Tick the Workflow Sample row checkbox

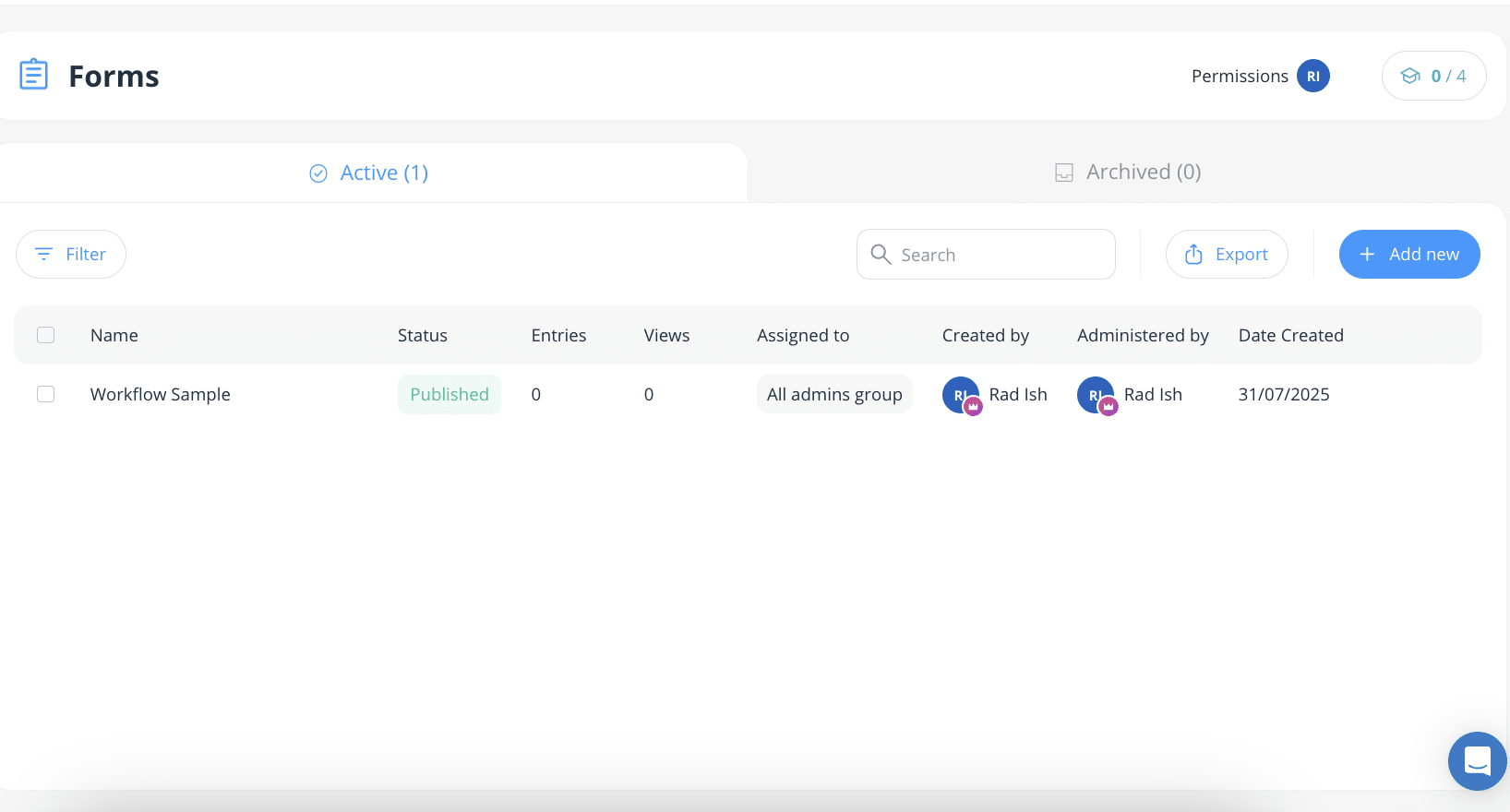pos(45,394)
